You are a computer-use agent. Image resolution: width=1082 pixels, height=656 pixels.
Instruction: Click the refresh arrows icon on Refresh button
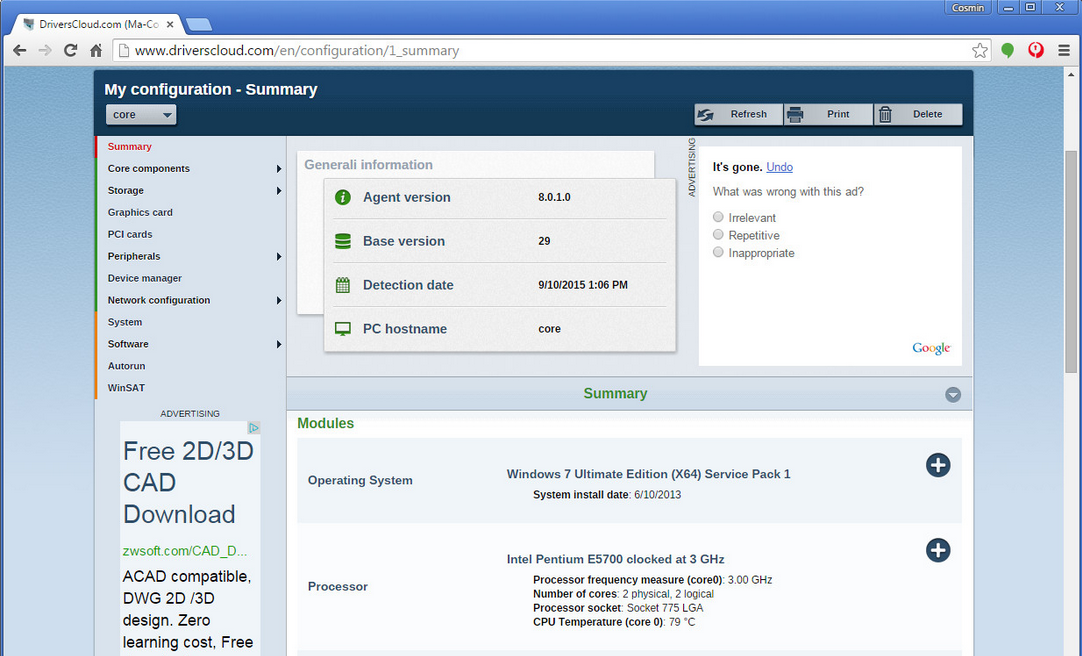coord(705,115)
